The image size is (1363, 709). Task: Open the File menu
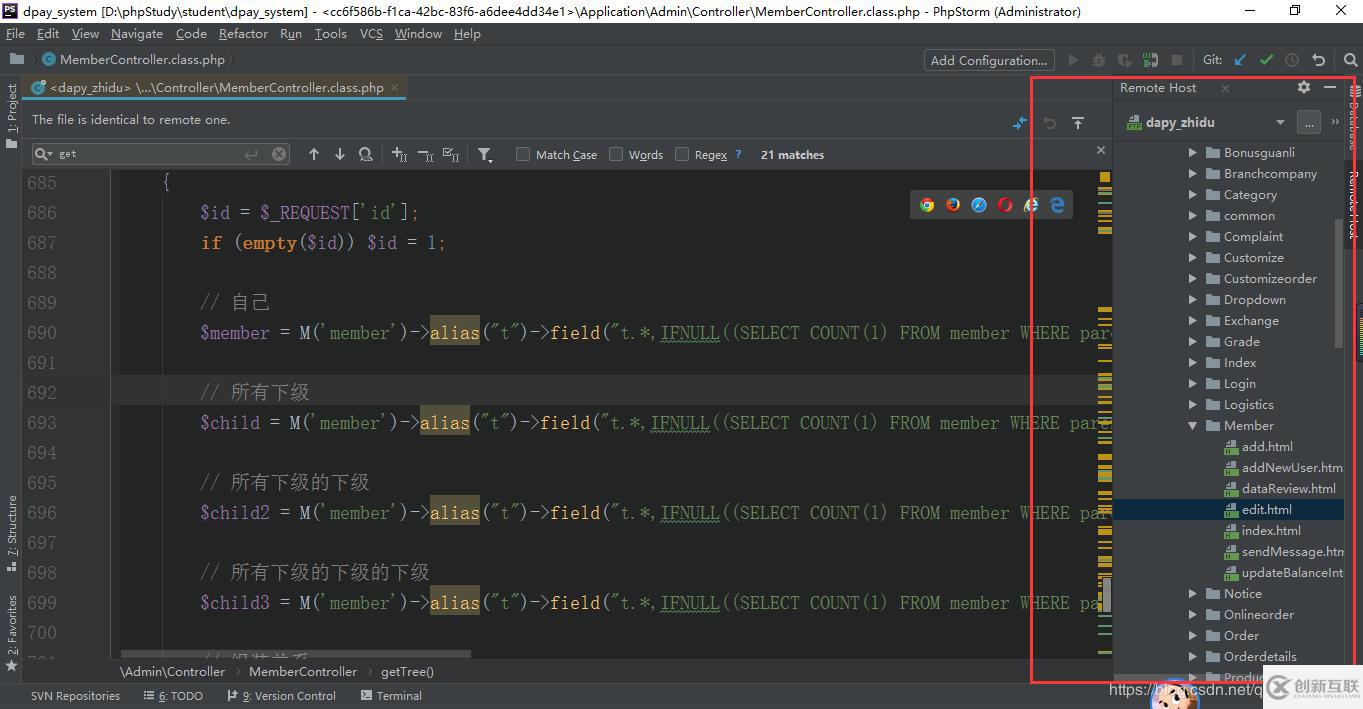pyautogui.click(x=15, y=33)
